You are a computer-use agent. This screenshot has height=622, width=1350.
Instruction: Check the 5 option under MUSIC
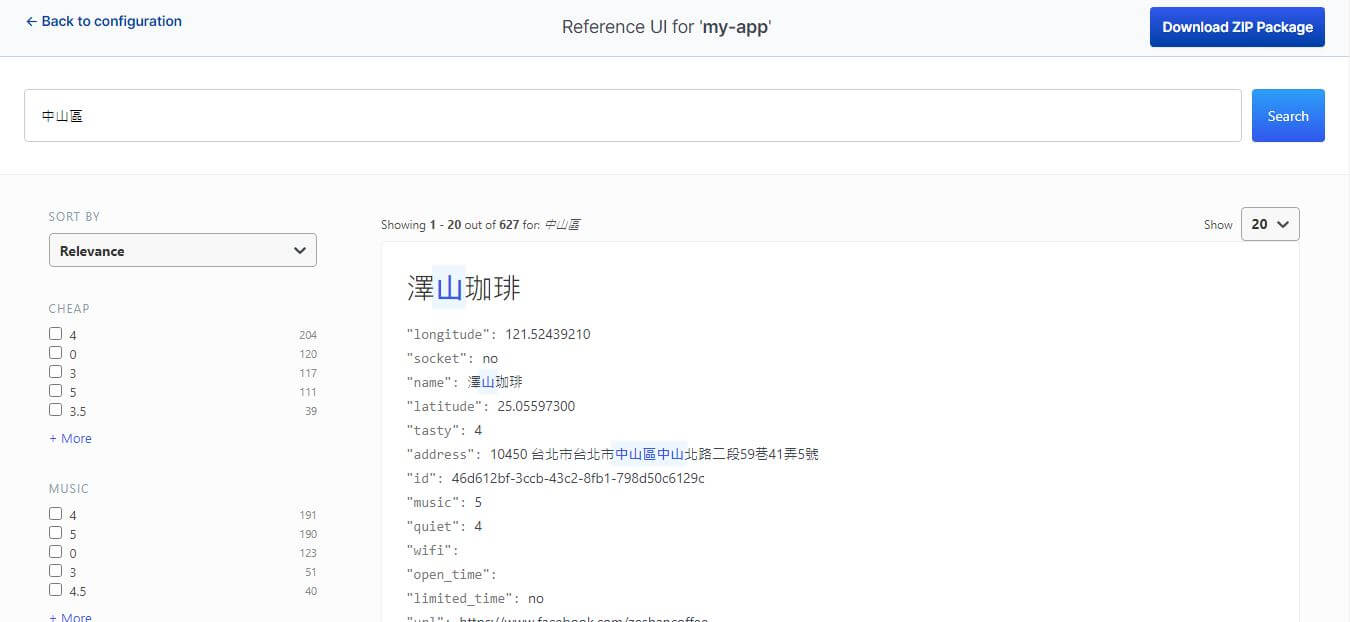55,532
